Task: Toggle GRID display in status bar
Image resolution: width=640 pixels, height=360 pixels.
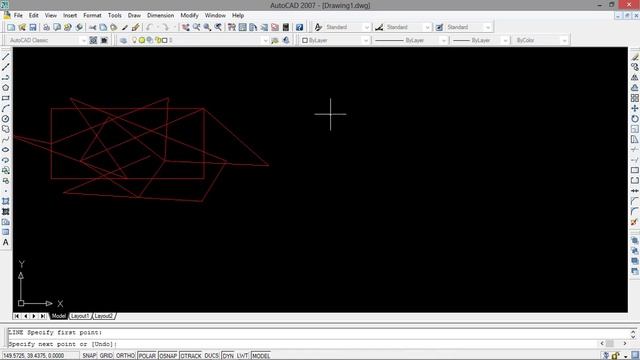Action: pyautogui.click(x=106, y=356)
